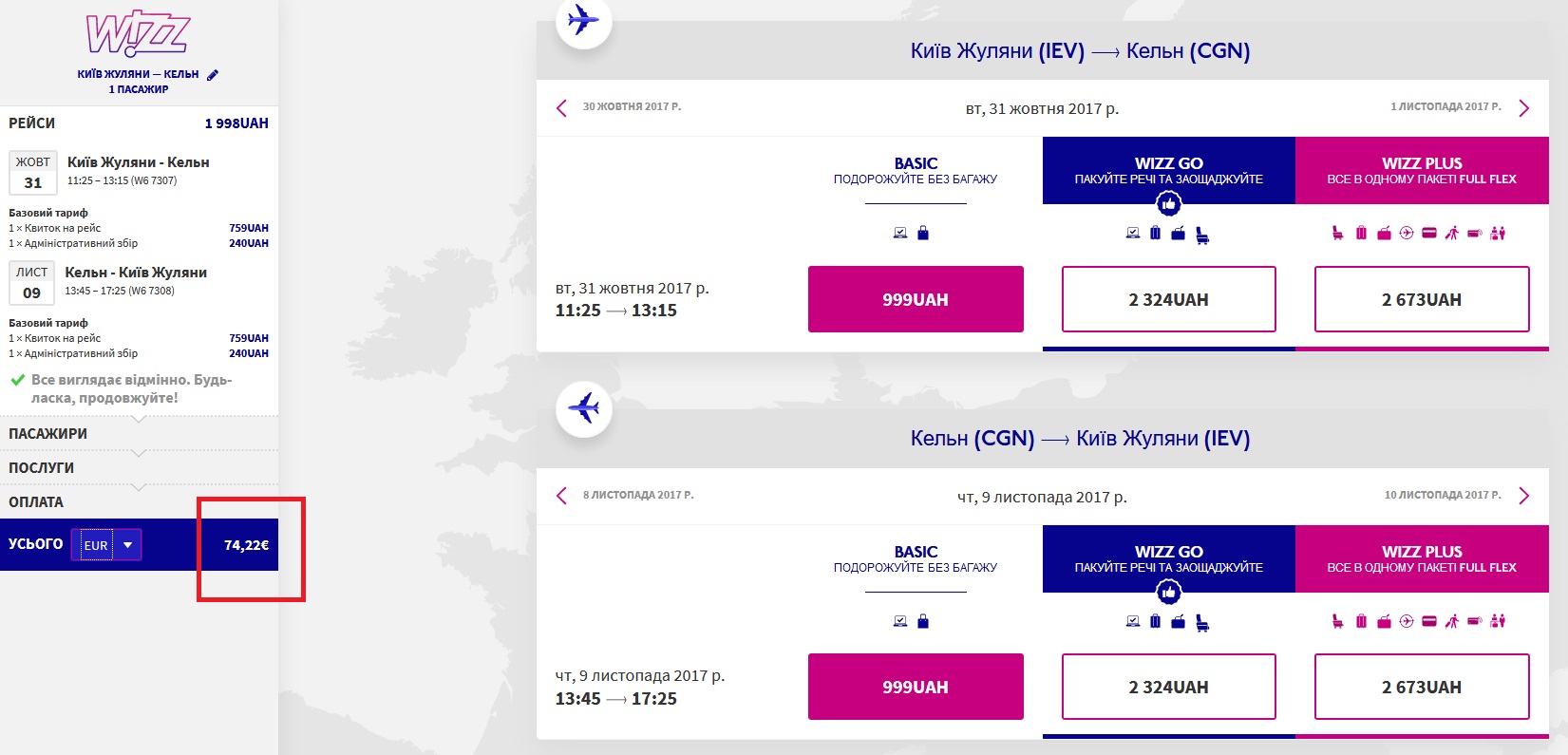Select return BASIC fare 999UAH
This screenshot has height=755, width=1568.
tap(915, 687)
